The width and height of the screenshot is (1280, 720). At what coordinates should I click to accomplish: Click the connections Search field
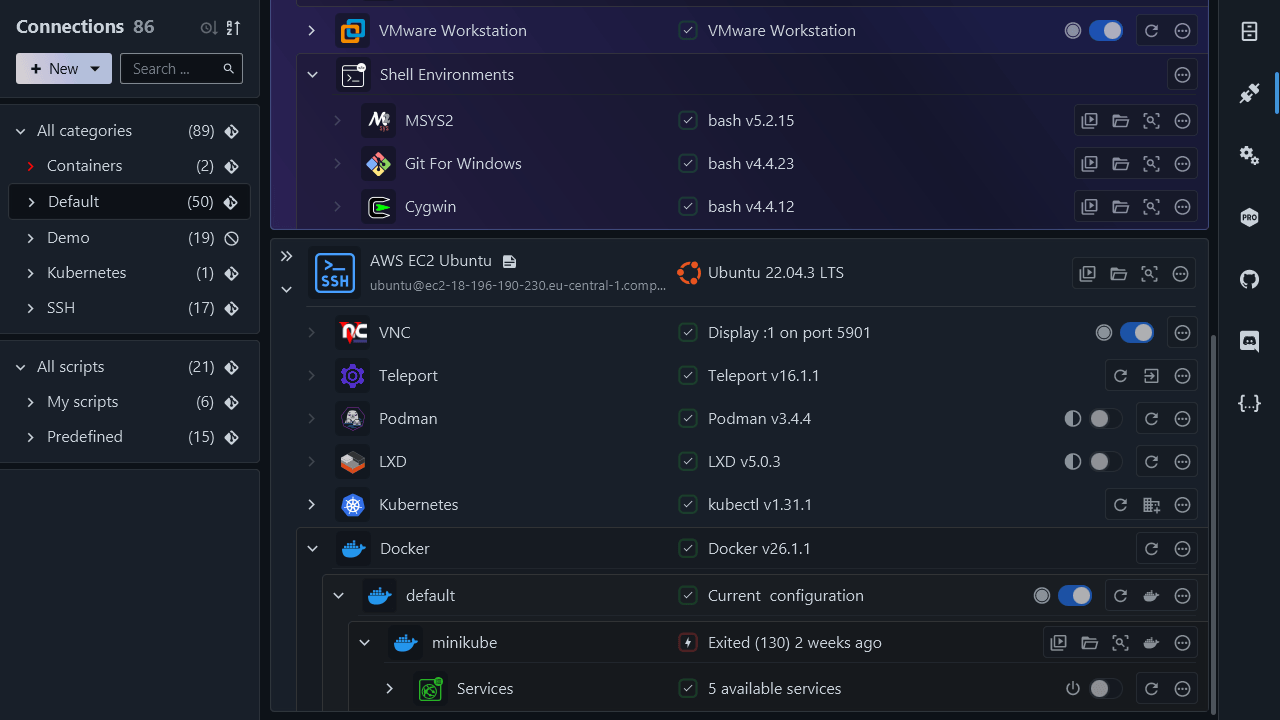(x=172, y=69)
